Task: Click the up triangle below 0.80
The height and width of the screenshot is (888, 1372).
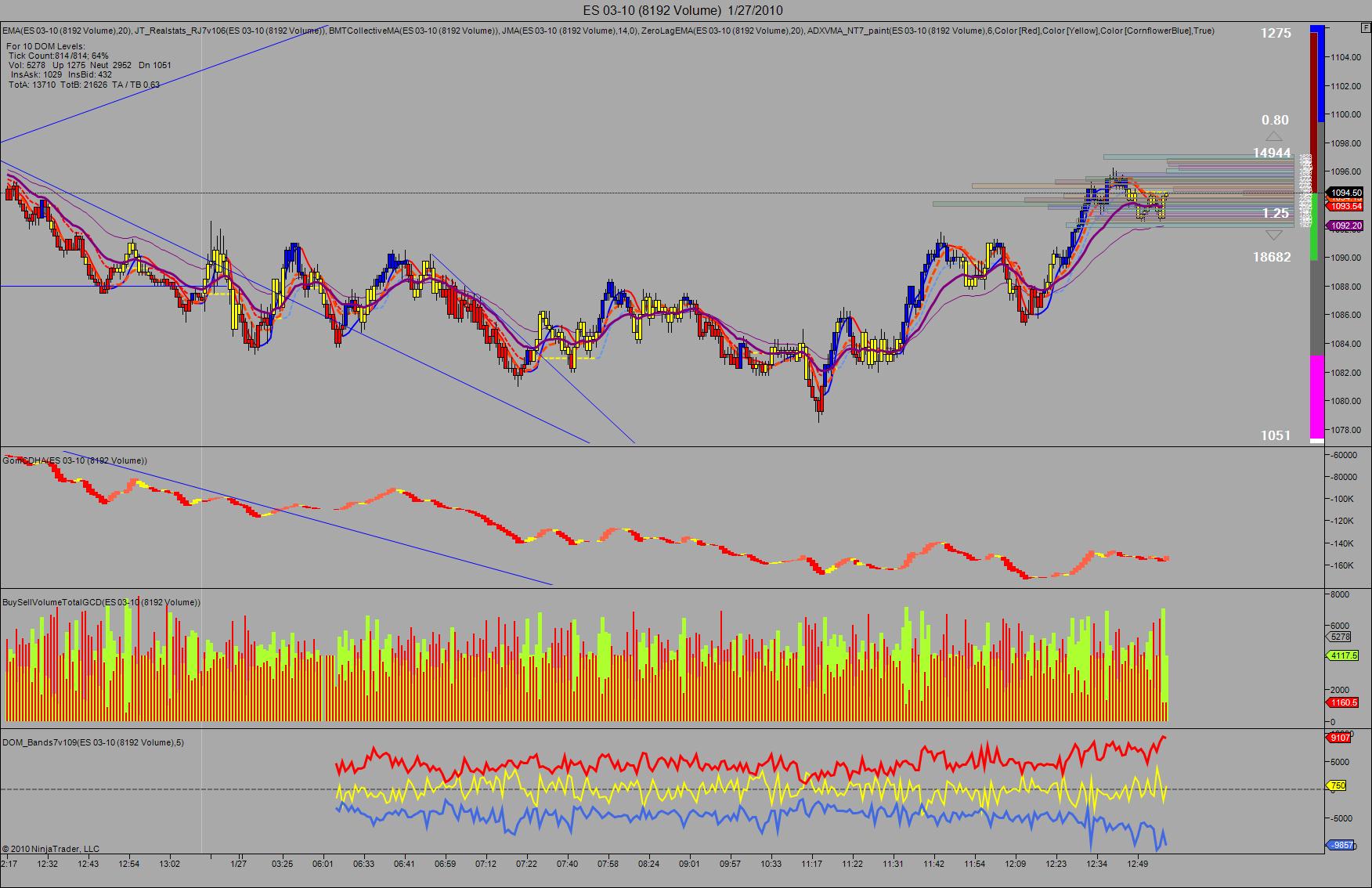Action: click(1274, 136)
